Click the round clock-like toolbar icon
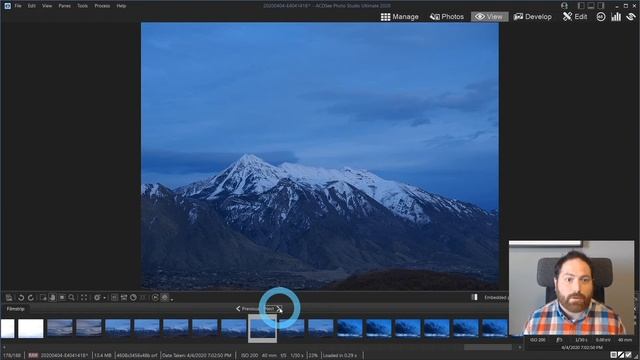640x360 pixels. [133, 298]
